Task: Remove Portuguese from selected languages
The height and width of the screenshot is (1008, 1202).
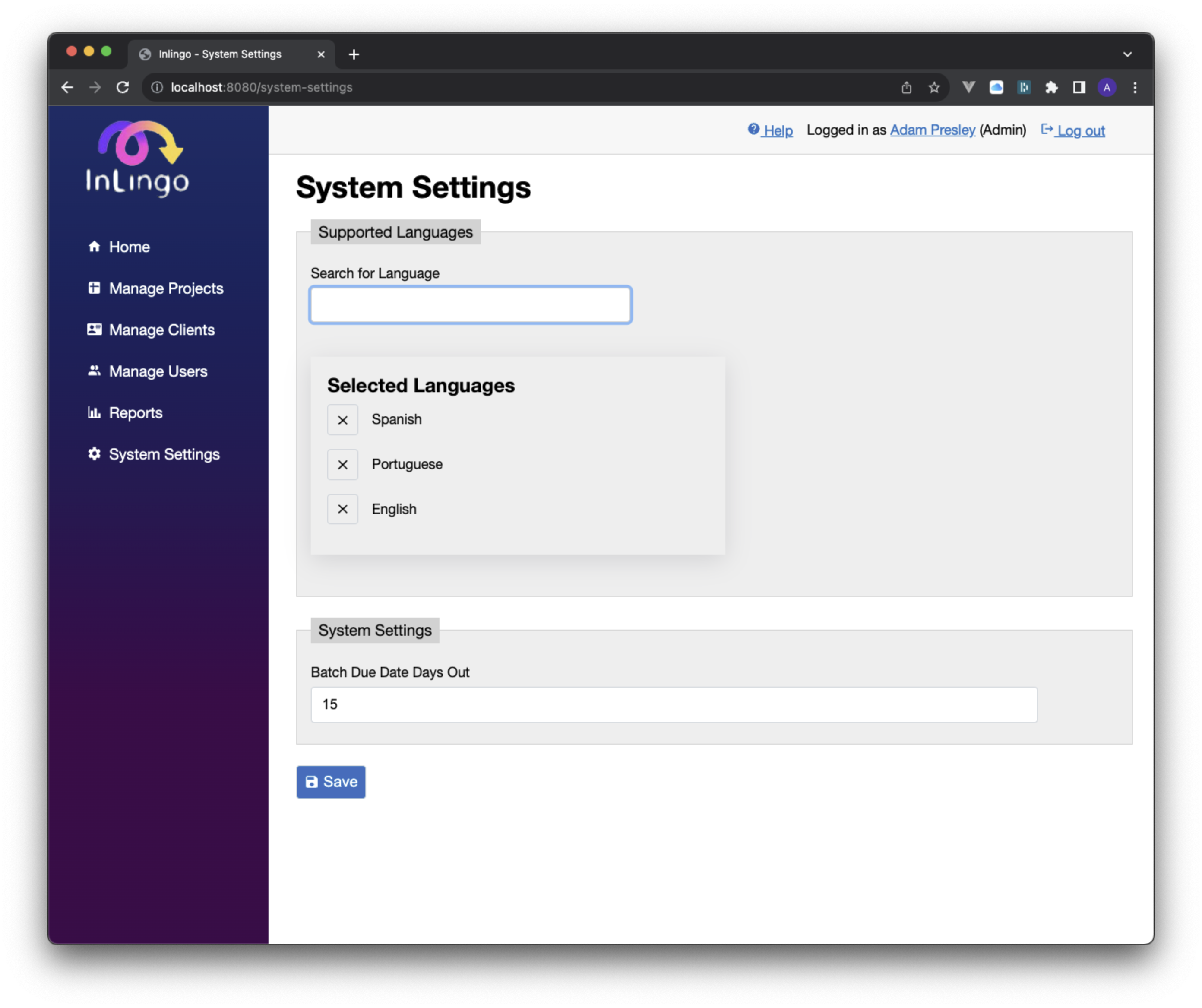Action: coord(342,465)
